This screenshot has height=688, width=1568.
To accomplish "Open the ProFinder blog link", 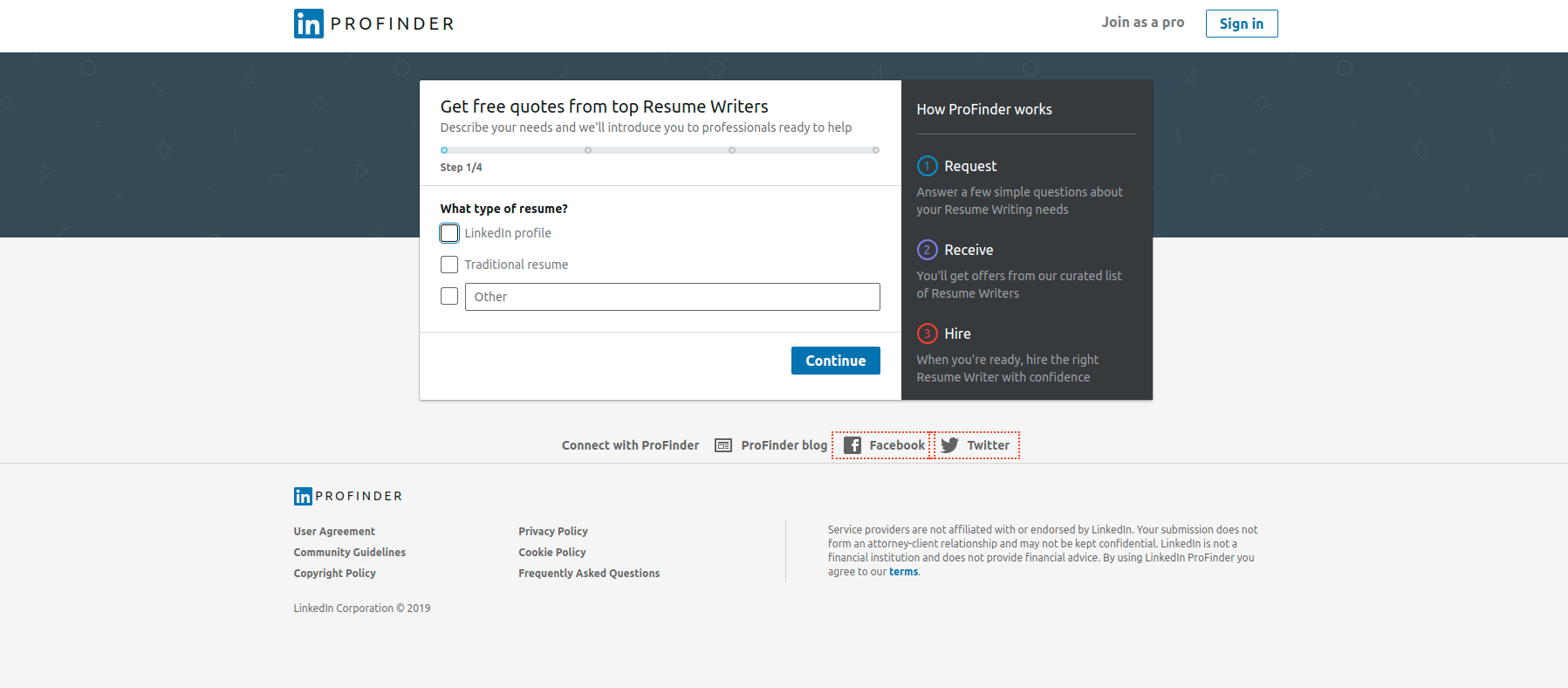I will (x=784, y=445).
